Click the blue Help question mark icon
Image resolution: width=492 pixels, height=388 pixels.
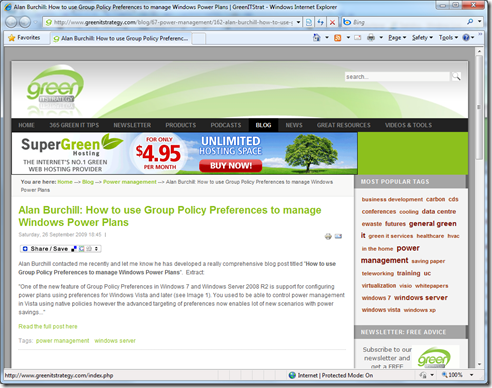tap(466, 38)
